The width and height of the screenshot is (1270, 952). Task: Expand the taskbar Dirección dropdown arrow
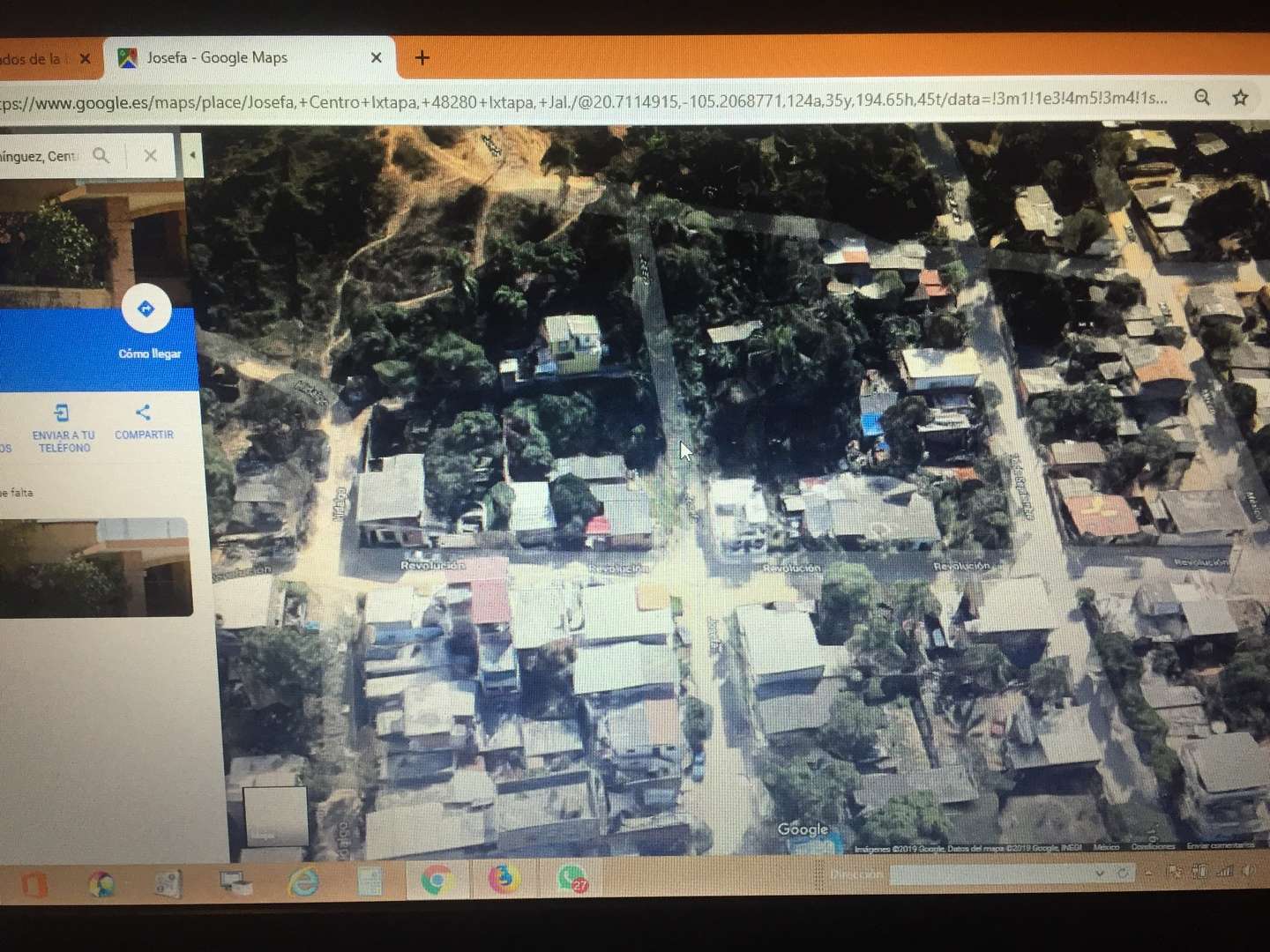click(1099, 874)
